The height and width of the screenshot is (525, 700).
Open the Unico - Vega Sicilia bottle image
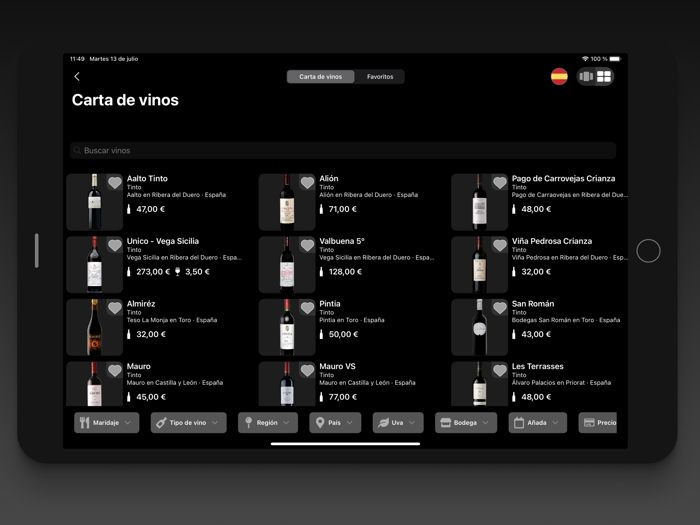pos(94,264)
